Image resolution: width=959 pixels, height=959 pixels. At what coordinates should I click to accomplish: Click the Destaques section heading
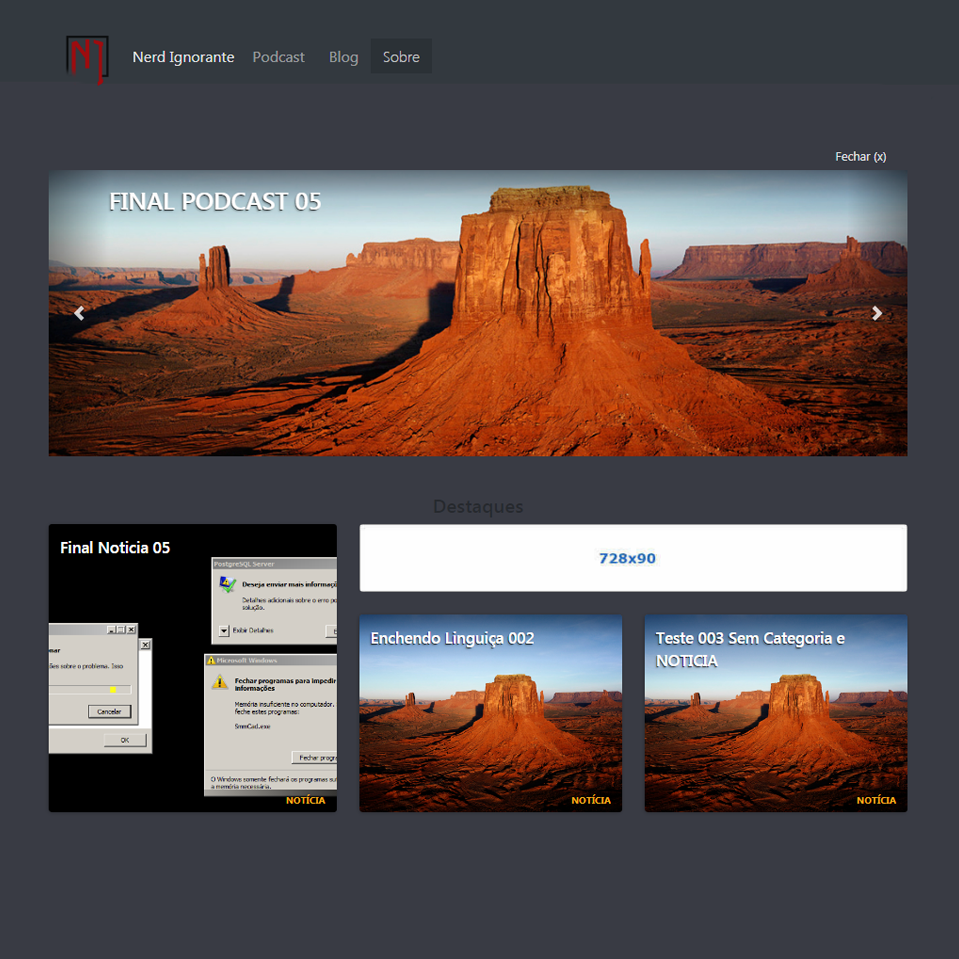[478, 506]
